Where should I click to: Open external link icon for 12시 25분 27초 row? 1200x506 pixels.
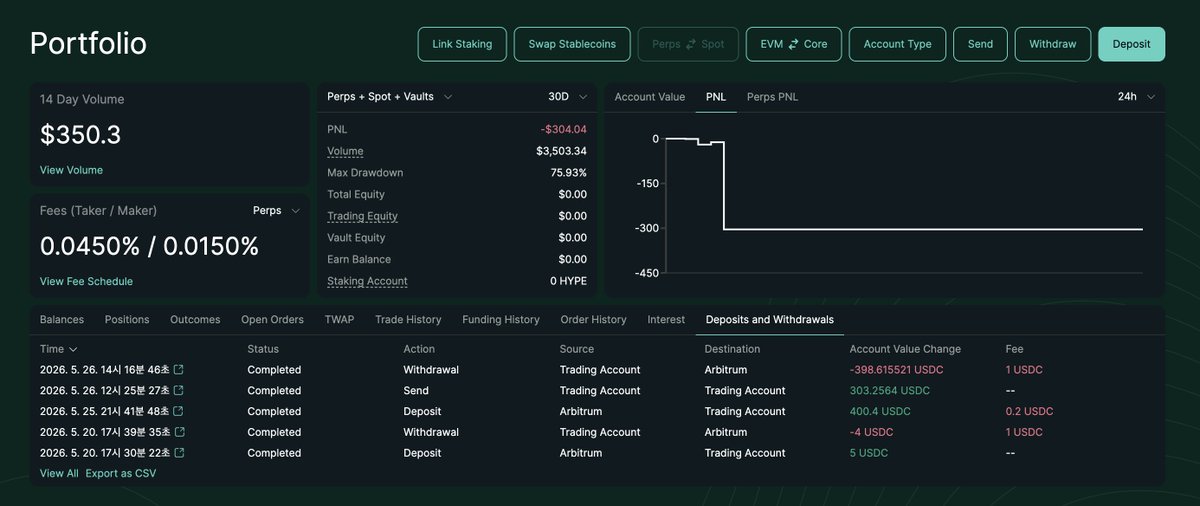(x=179, y=391)
